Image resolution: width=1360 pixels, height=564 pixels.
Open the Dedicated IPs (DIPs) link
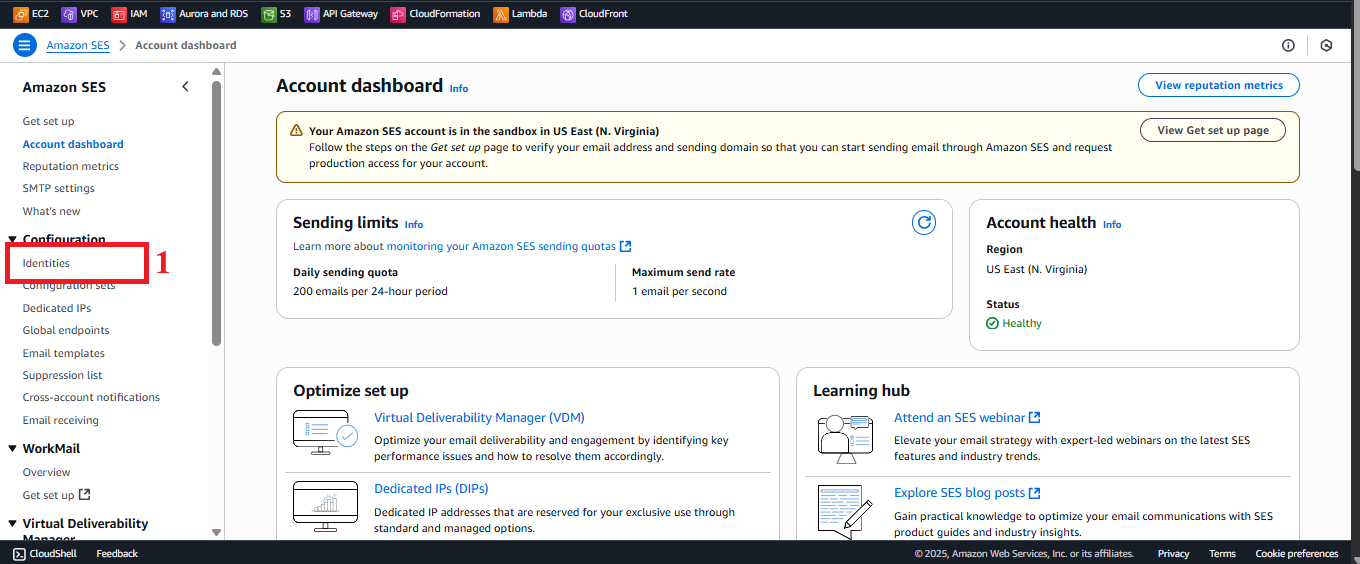tap(430, 489)
